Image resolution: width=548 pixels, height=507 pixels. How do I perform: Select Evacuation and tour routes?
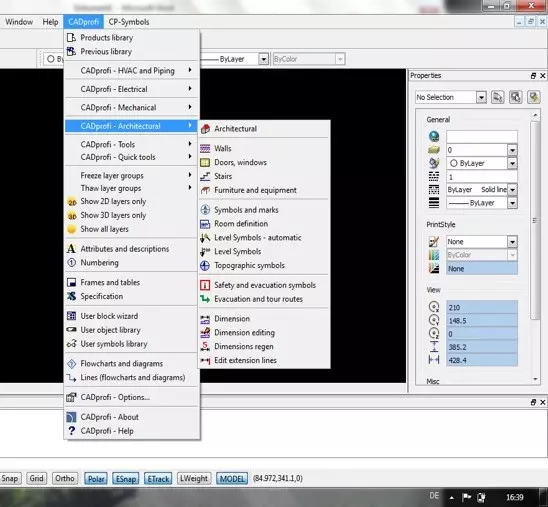(x=264, y=299)
